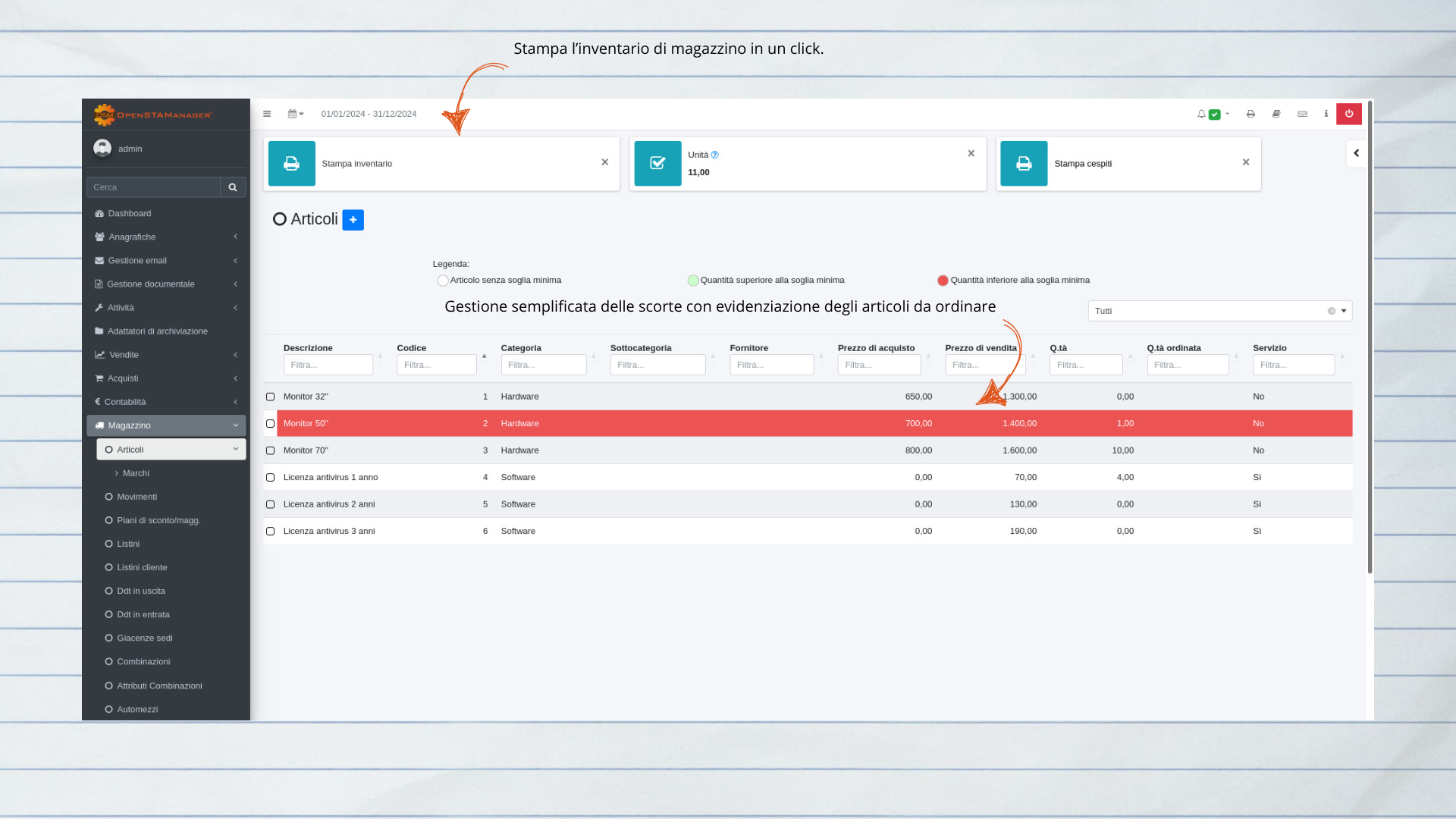Click the red logout power button
The image size is (1456, 819).
(1349, 114)
